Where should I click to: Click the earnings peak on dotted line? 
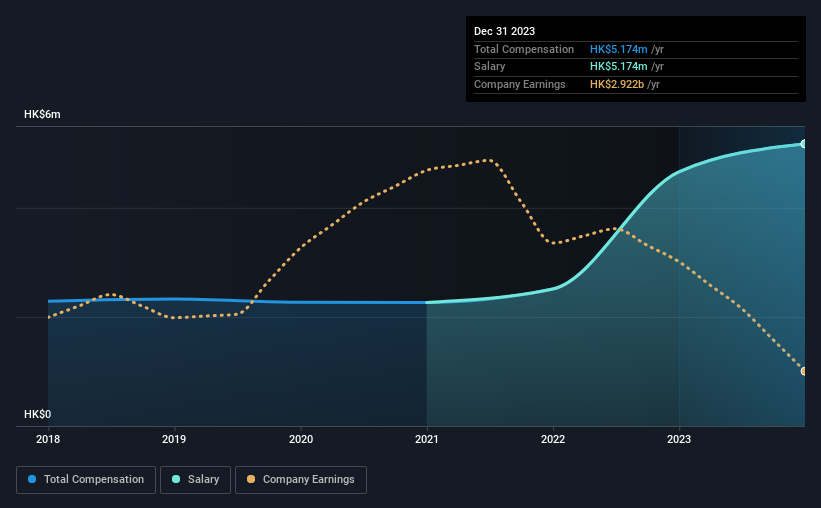tap(489, 160)
